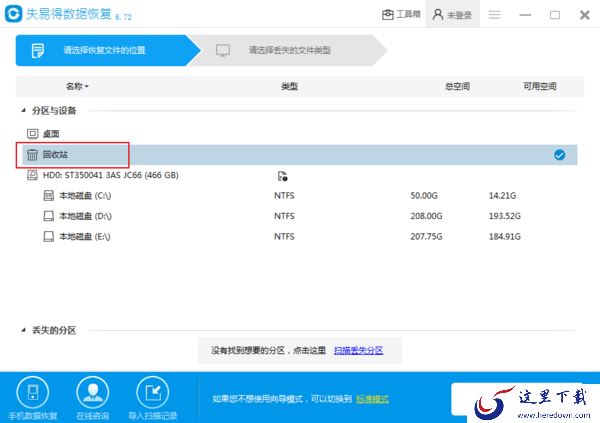Click the 扫描丢失分区 link

[x=358, y=350]
